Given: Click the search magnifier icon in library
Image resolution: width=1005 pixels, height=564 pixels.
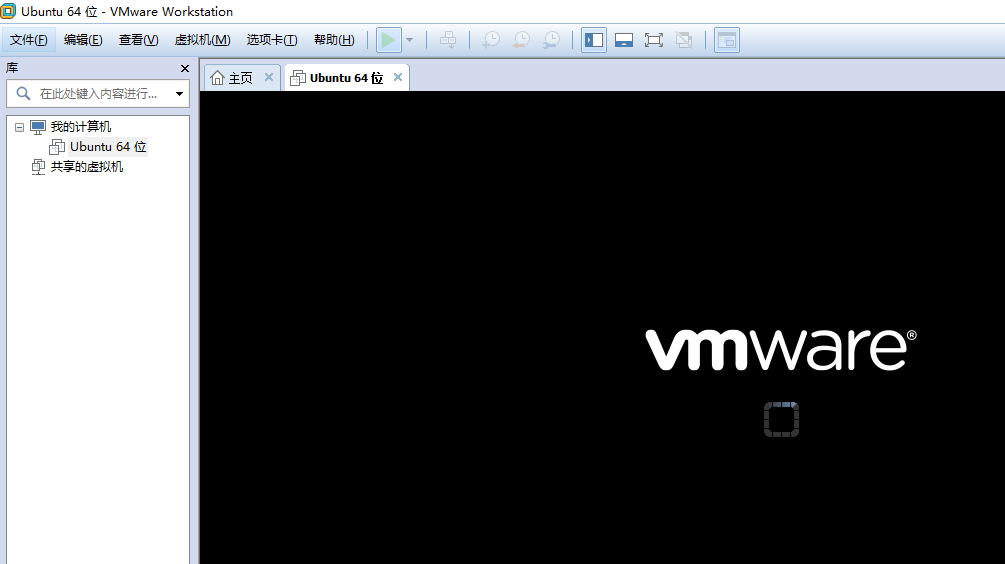Looking at the screenshot, I should (x=23, y=94).
